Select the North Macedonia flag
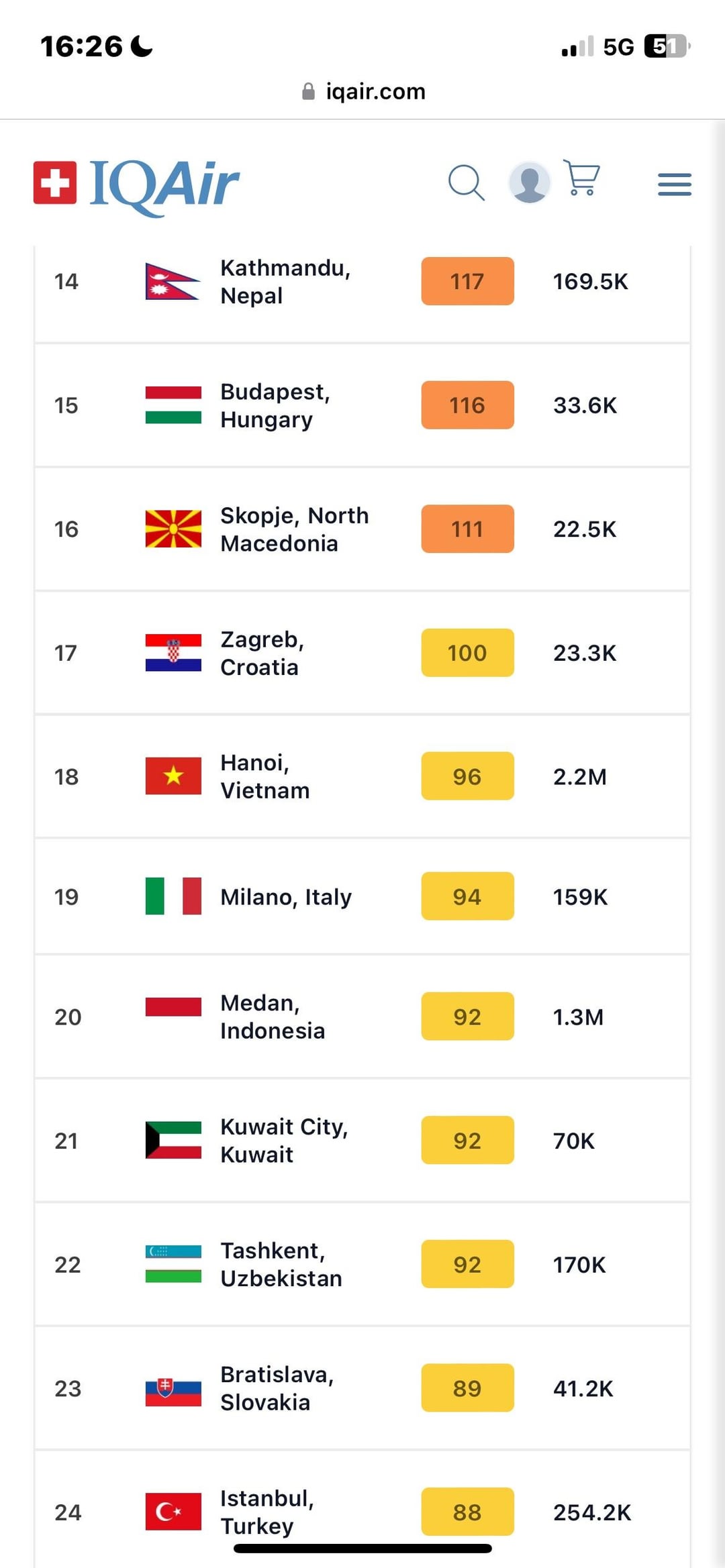Screen dimensions: 725x1568 [173, 529]
